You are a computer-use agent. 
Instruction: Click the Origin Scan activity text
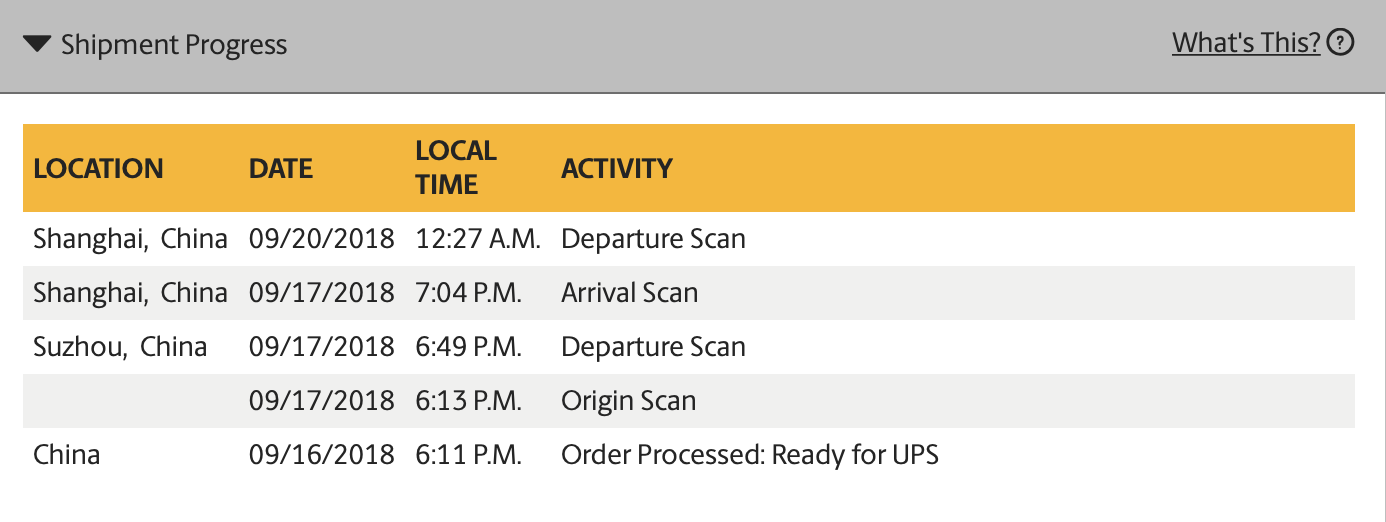[628, 401]
